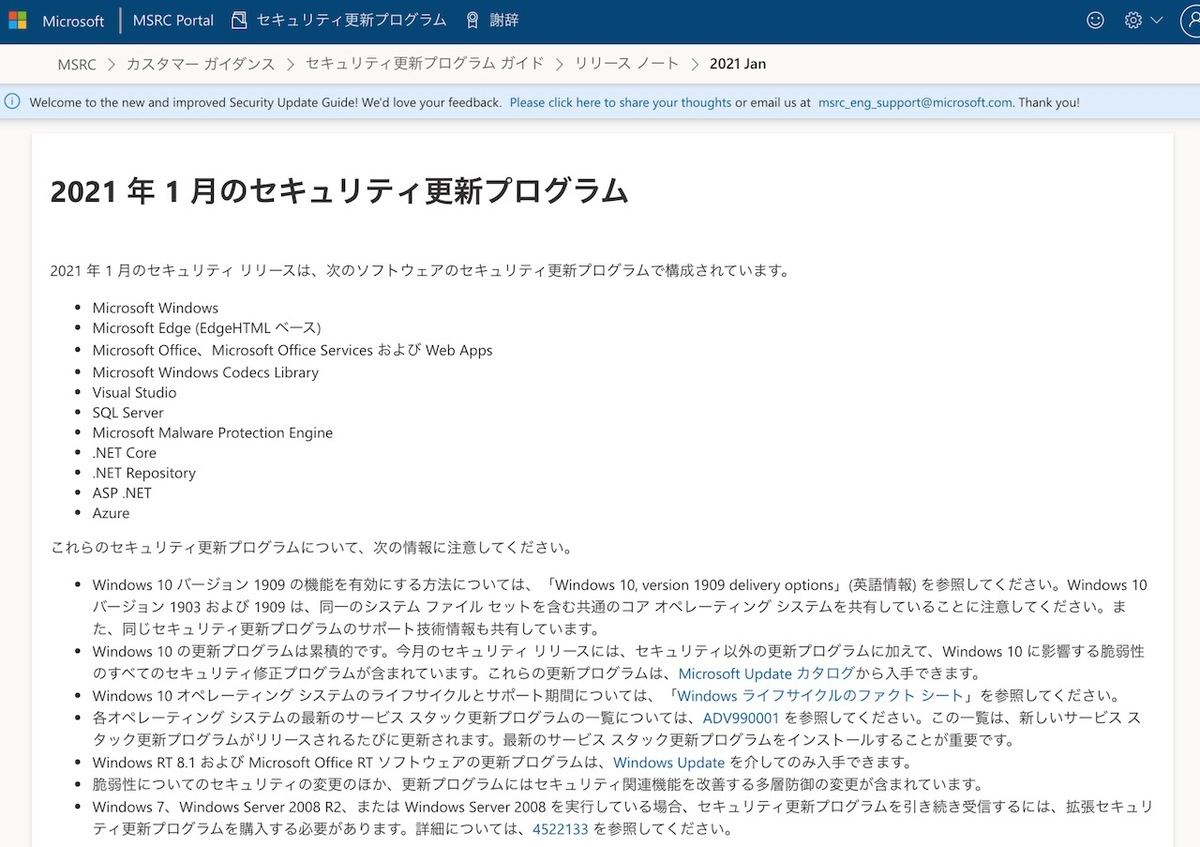Go to the カスタマー ガイダンス breadcrumb
Screen dimensions: 1200x847
point(200,64)
